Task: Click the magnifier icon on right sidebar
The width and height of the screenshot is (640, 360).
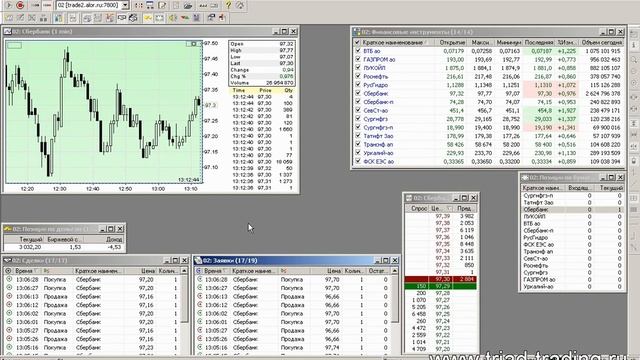Action: (634, 60)
